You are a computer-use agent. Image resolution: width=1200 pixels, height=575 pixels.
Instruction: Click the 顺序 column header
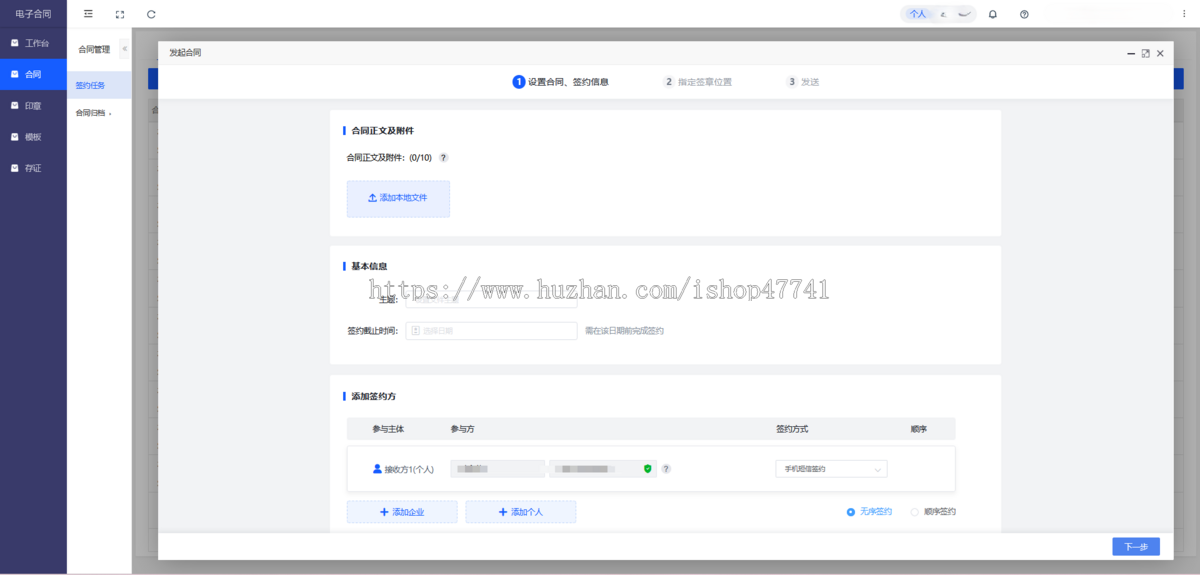[x=918, y=429]
